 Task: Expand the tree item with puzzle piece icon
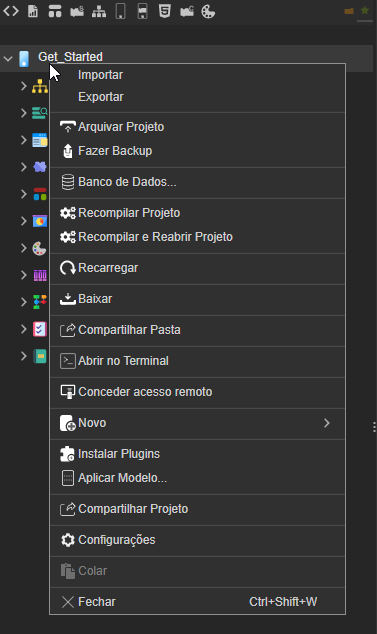tap(24, 167)
